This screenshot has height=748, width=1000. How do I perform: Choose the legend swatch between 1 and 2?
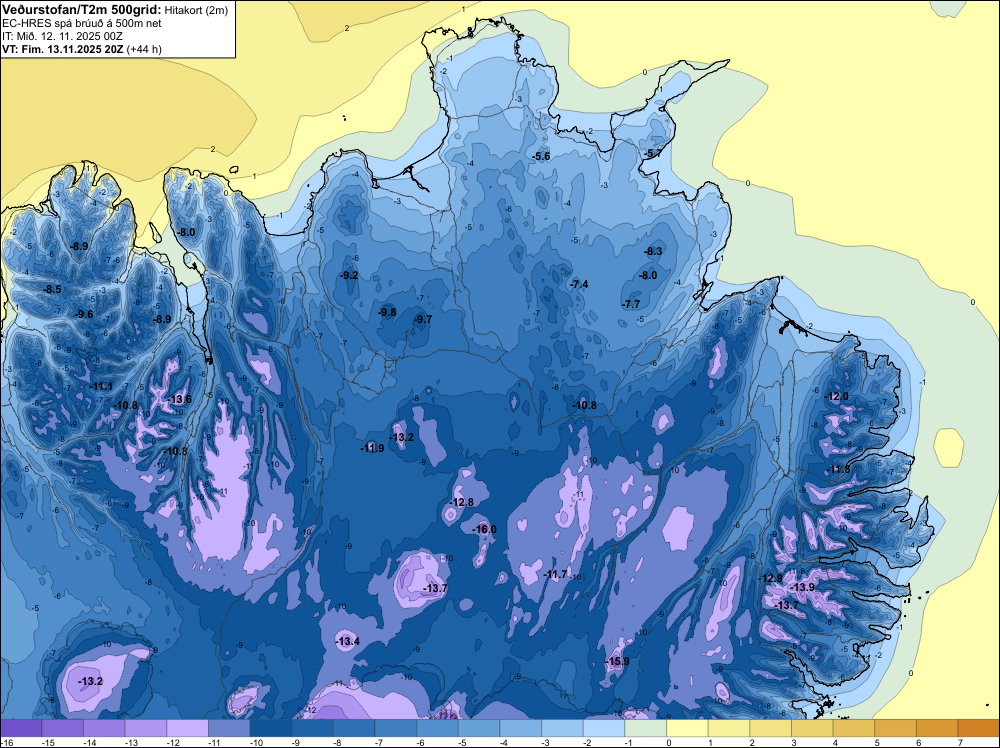(729, 728)
